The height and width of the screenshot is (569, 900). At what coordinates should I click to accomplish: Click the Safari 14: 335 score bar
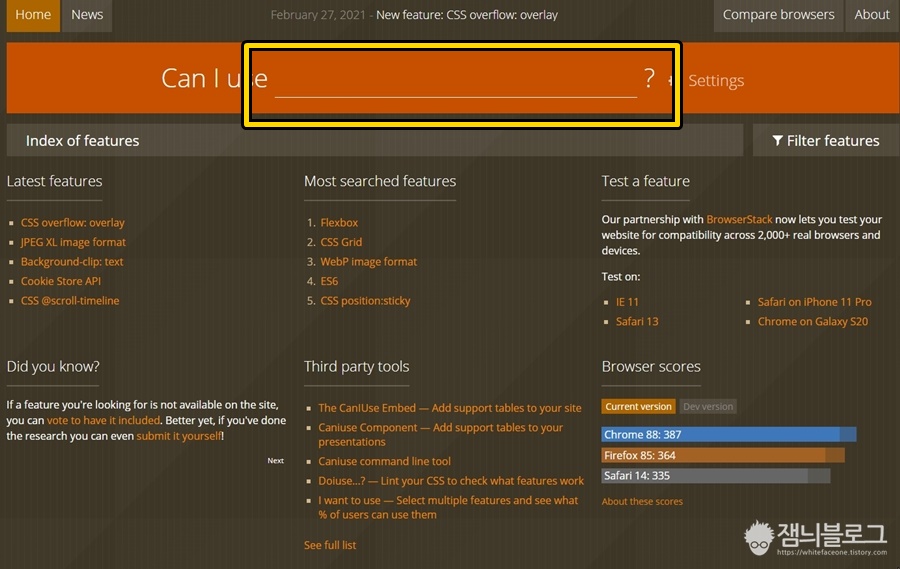tap(716, 475)
